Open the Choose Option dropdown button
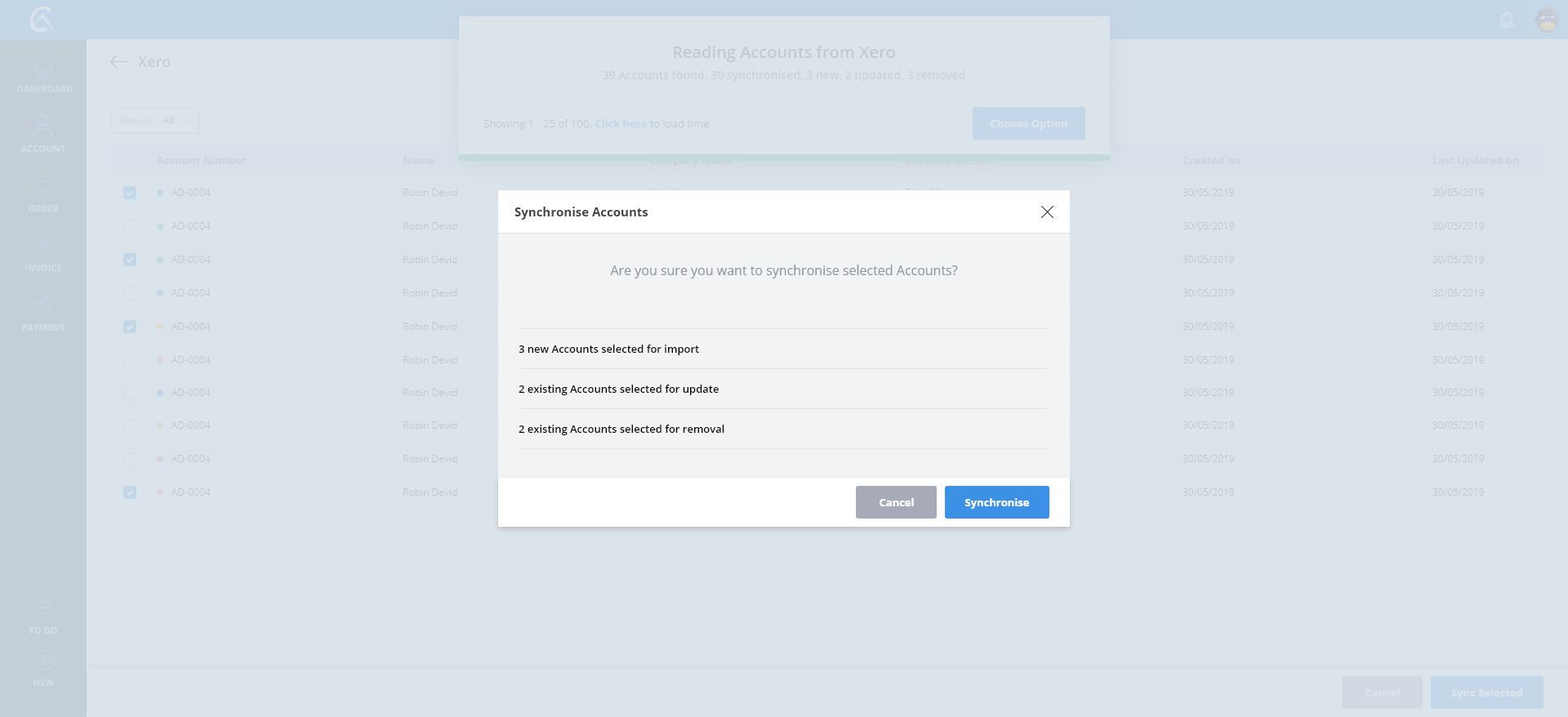Viewport: 1568px width, 717px height. (1028, 123)
